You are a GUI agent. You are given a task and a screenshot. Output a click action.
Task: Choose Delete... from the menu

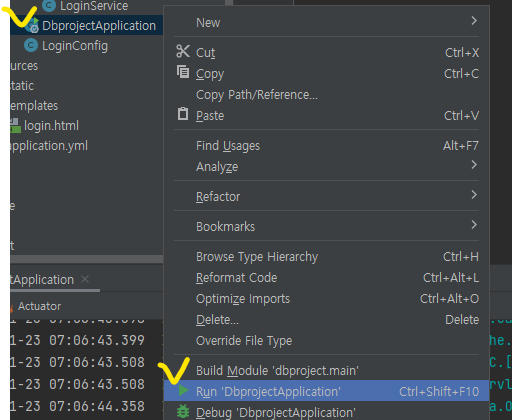coord(326,320)
